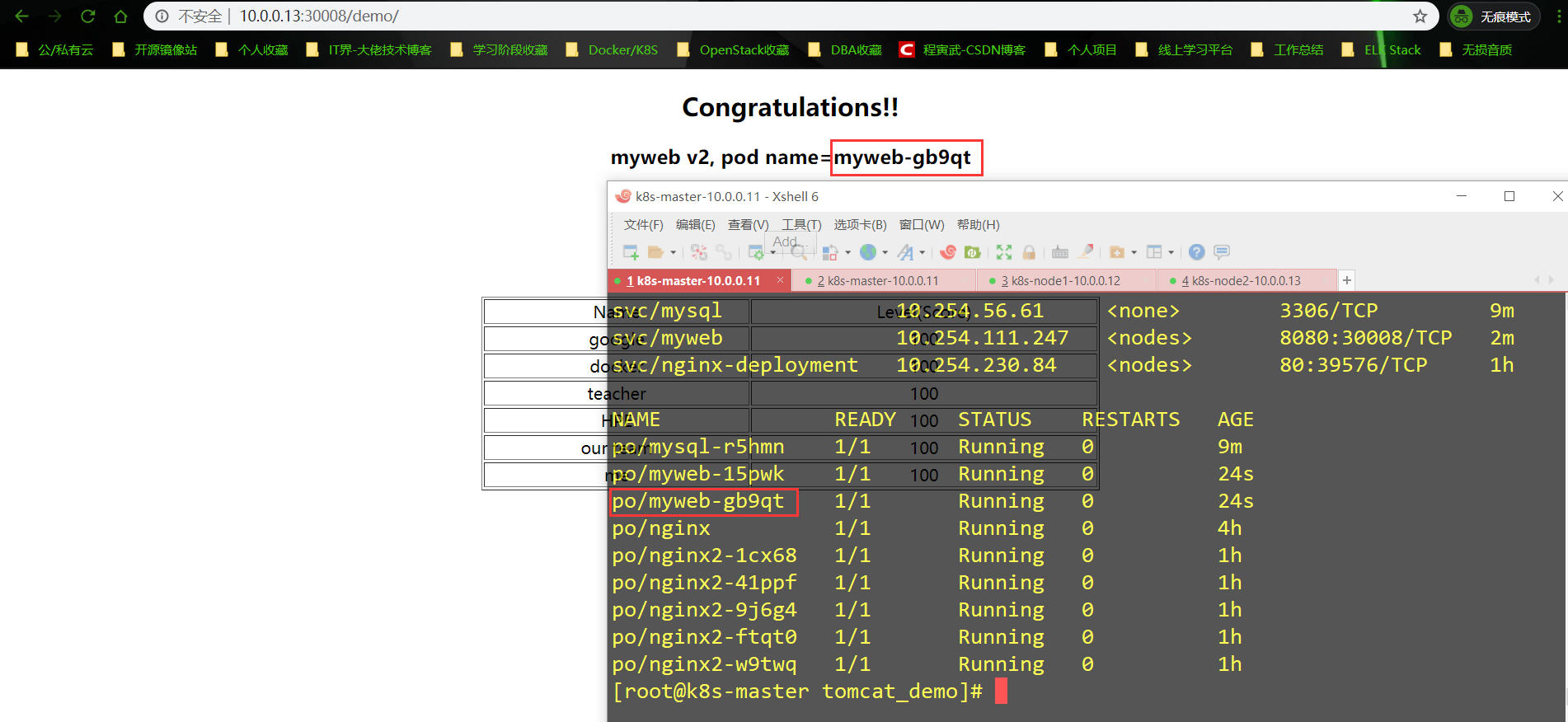Expand dropdown beside font icon
The height and width of the screenshot is (722, 1568).
tap(922, 252)
